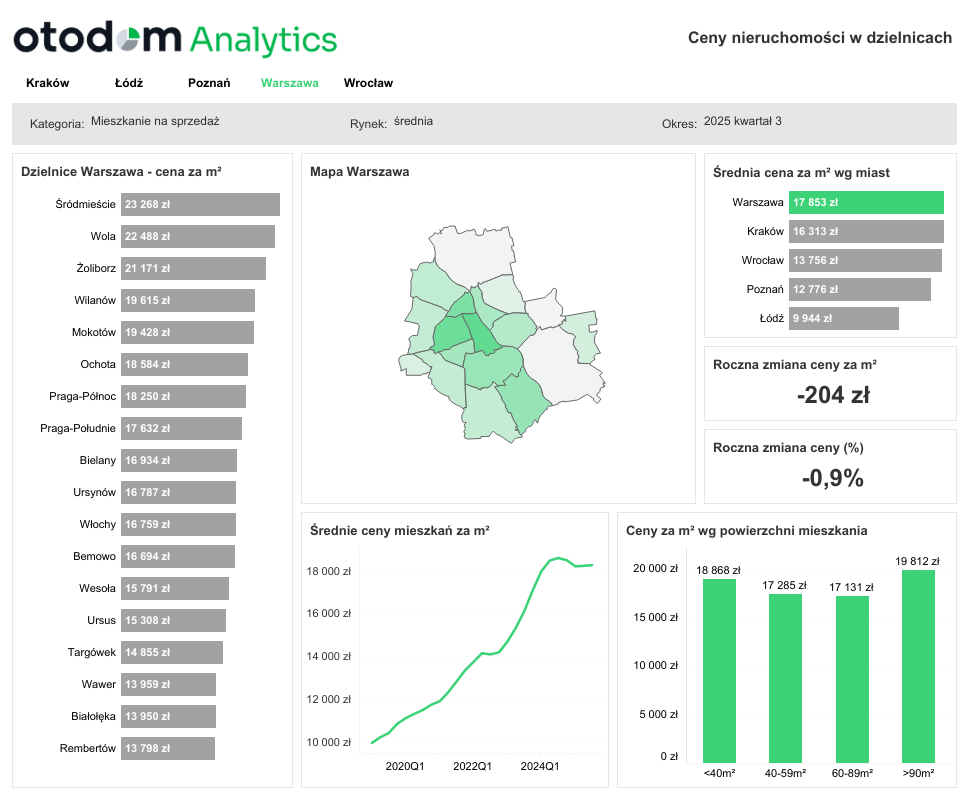Change the Okres filter 2025 kwartał 3
The width and height of the screenshot is (968, 799).
pyautogui.click(x=742, y=122)
